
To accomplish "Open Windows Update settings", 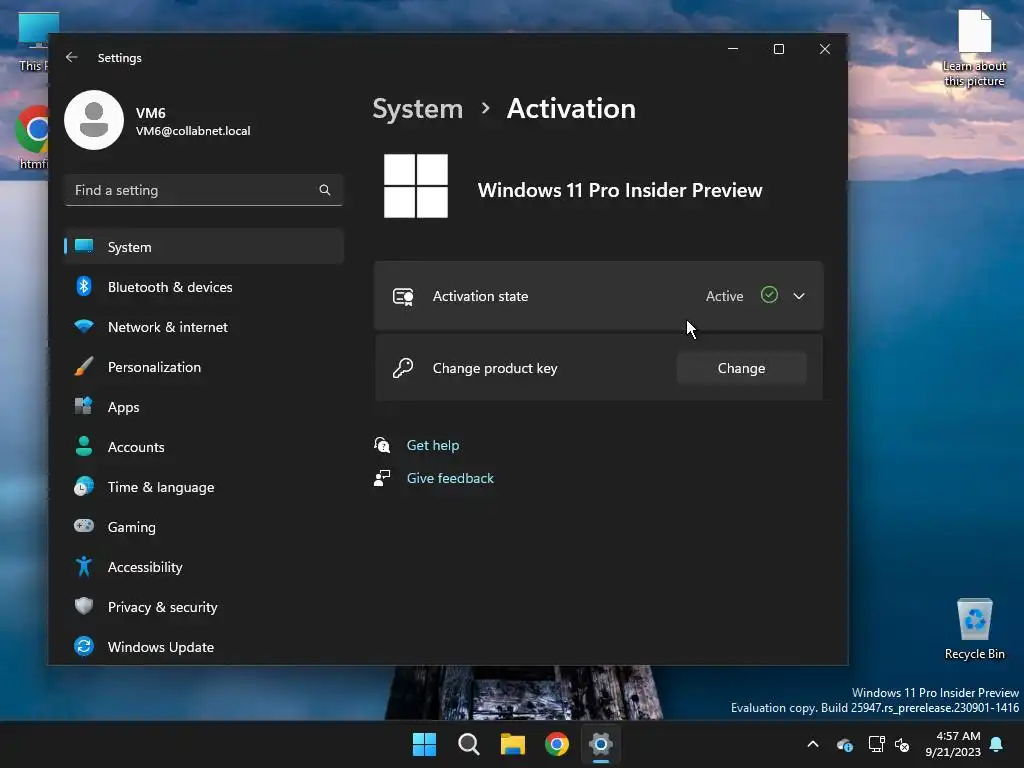I will click(x=204, y=647).
